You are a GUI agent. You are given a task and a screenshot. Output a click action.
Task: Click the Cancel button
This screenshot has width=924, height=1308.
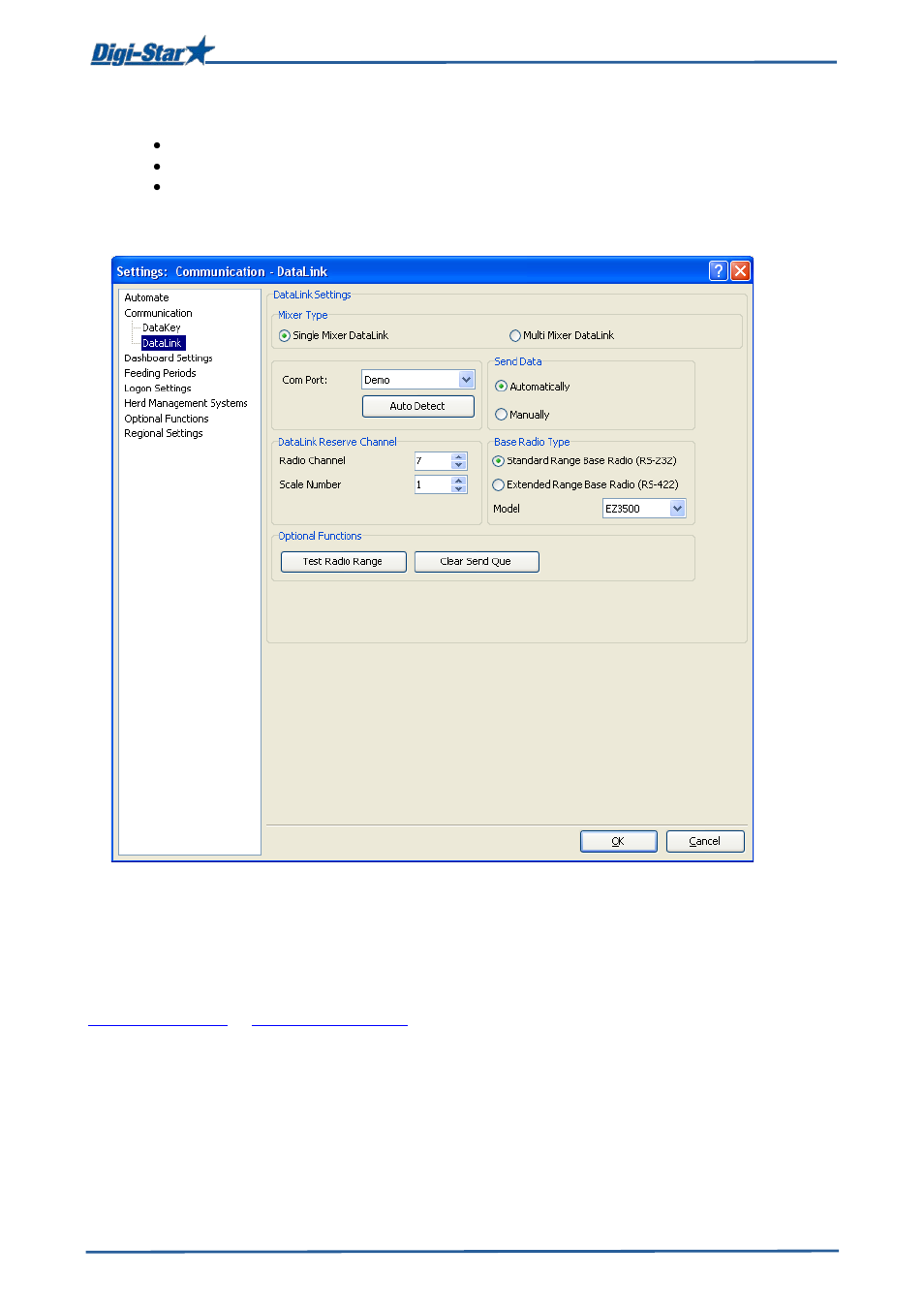pos(704,841)
